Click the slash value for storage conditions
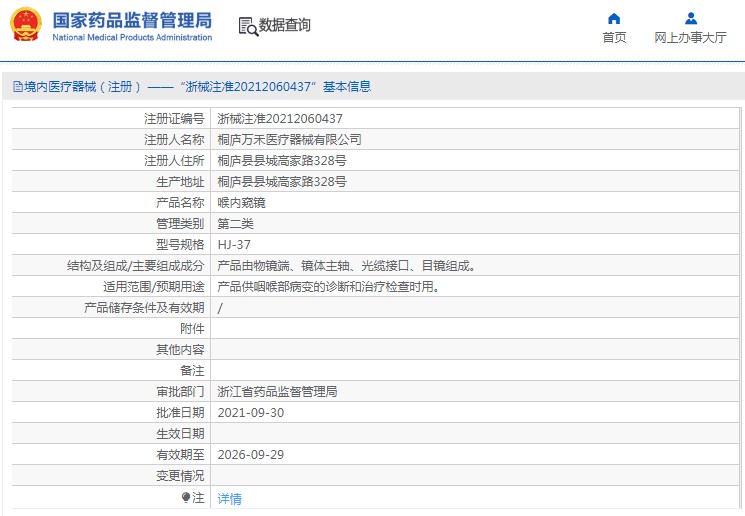 [x=220, y=308]
